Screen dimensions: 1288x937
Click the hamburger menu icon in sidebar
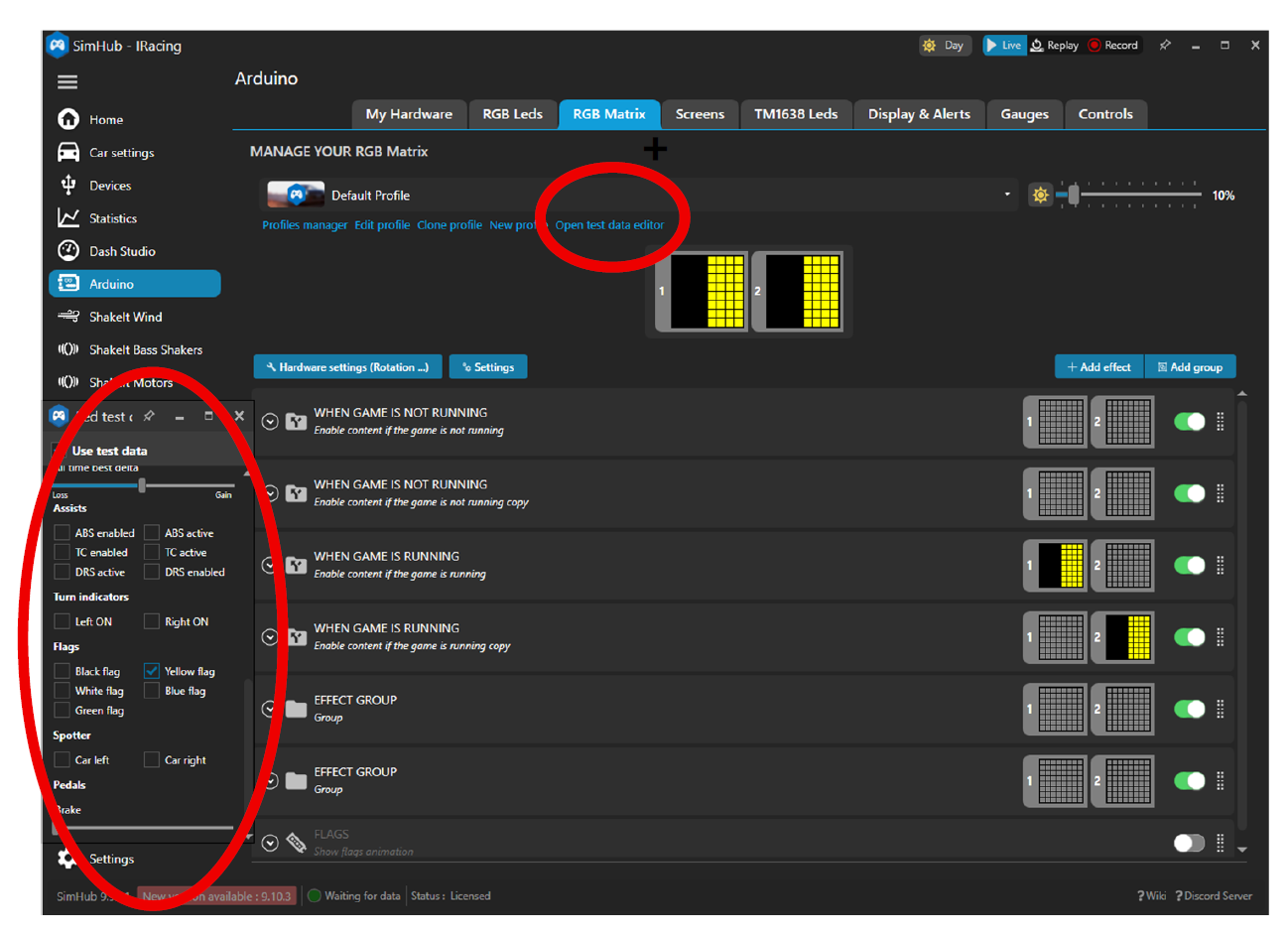pyautogui.click(x=67, y=82)
